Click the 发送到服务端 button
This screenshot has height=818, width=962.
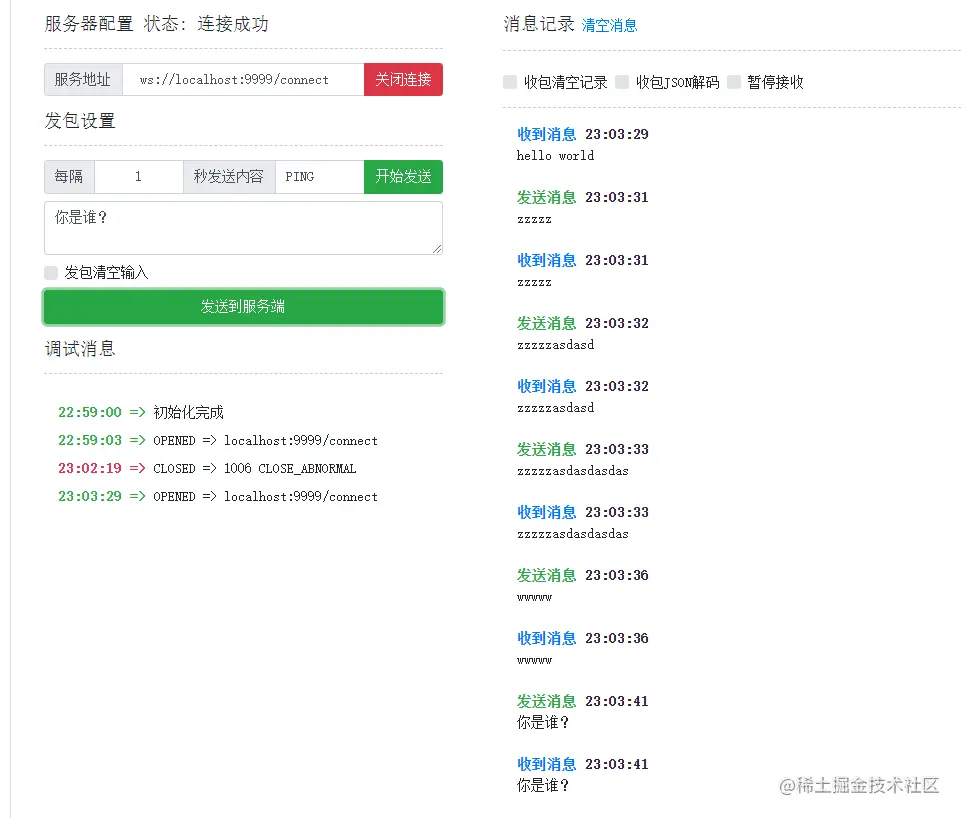click(244, 307)
